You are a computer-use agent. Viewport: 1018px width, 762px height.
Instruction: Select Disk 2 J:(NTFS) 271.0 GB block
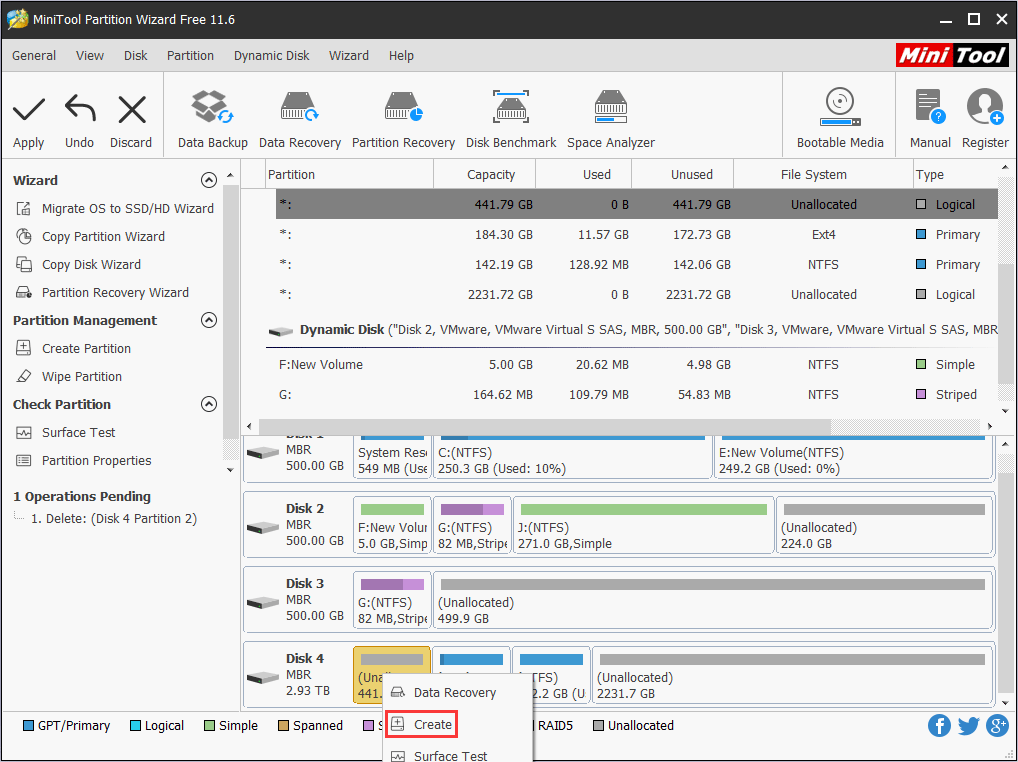[643, 524]
